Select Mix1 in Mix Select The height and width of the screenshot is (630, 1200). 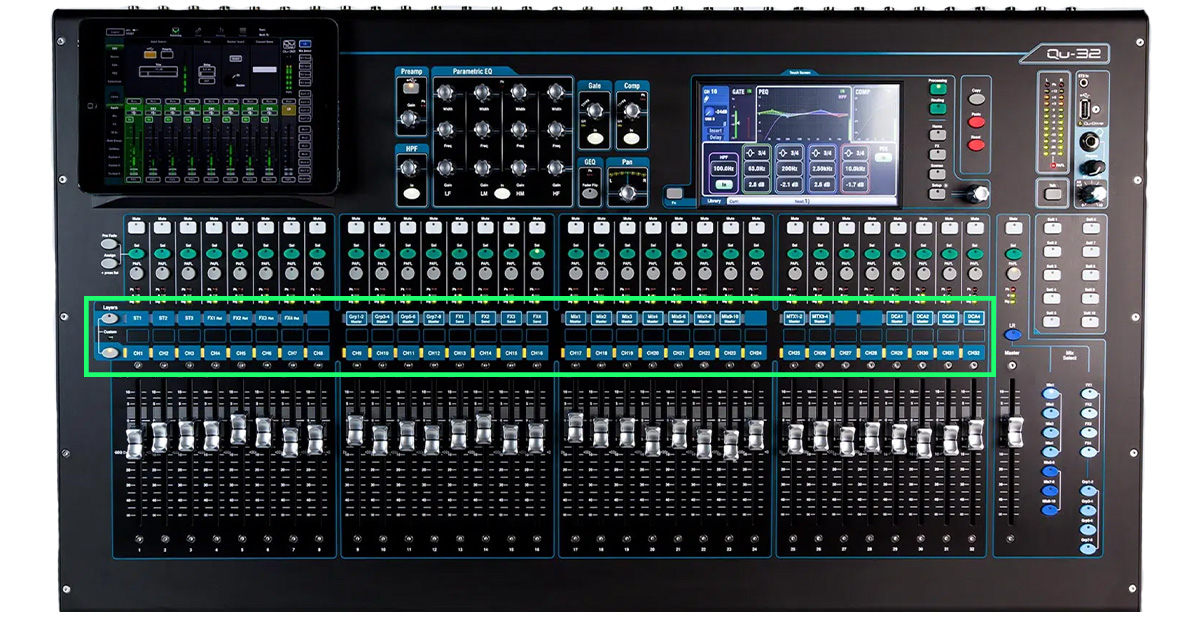(x=1050, y=393)
